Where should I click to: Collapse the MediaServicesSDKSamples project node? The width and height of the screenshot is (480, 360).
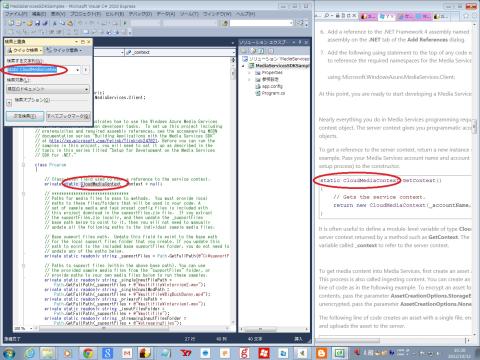coord(244,66)
